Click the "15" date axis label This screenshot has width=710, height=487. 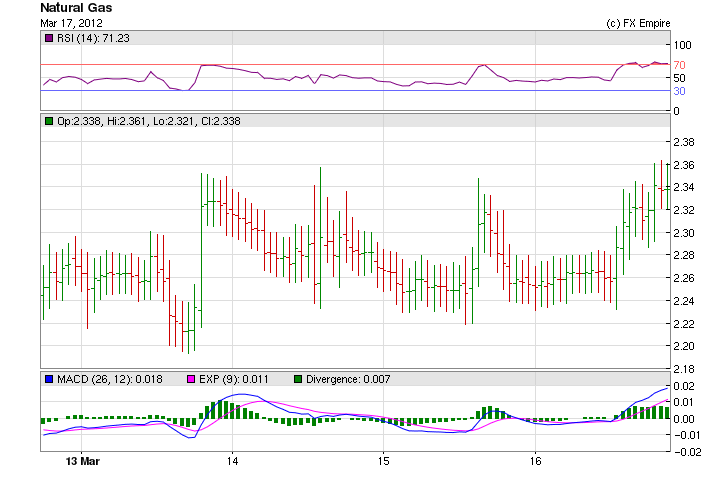pos(383,461)
